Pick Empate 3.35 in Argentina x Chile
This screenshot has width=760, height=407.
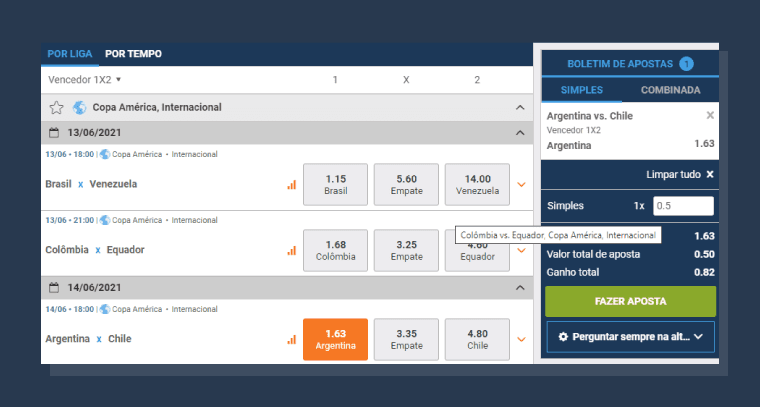(406, 340)
